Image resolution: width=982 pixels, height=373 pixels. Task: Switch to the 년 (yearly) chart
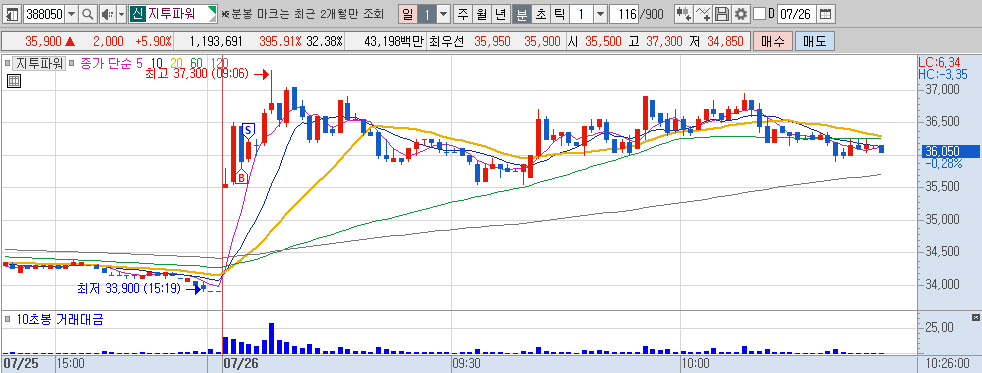(x=500, y=13)
